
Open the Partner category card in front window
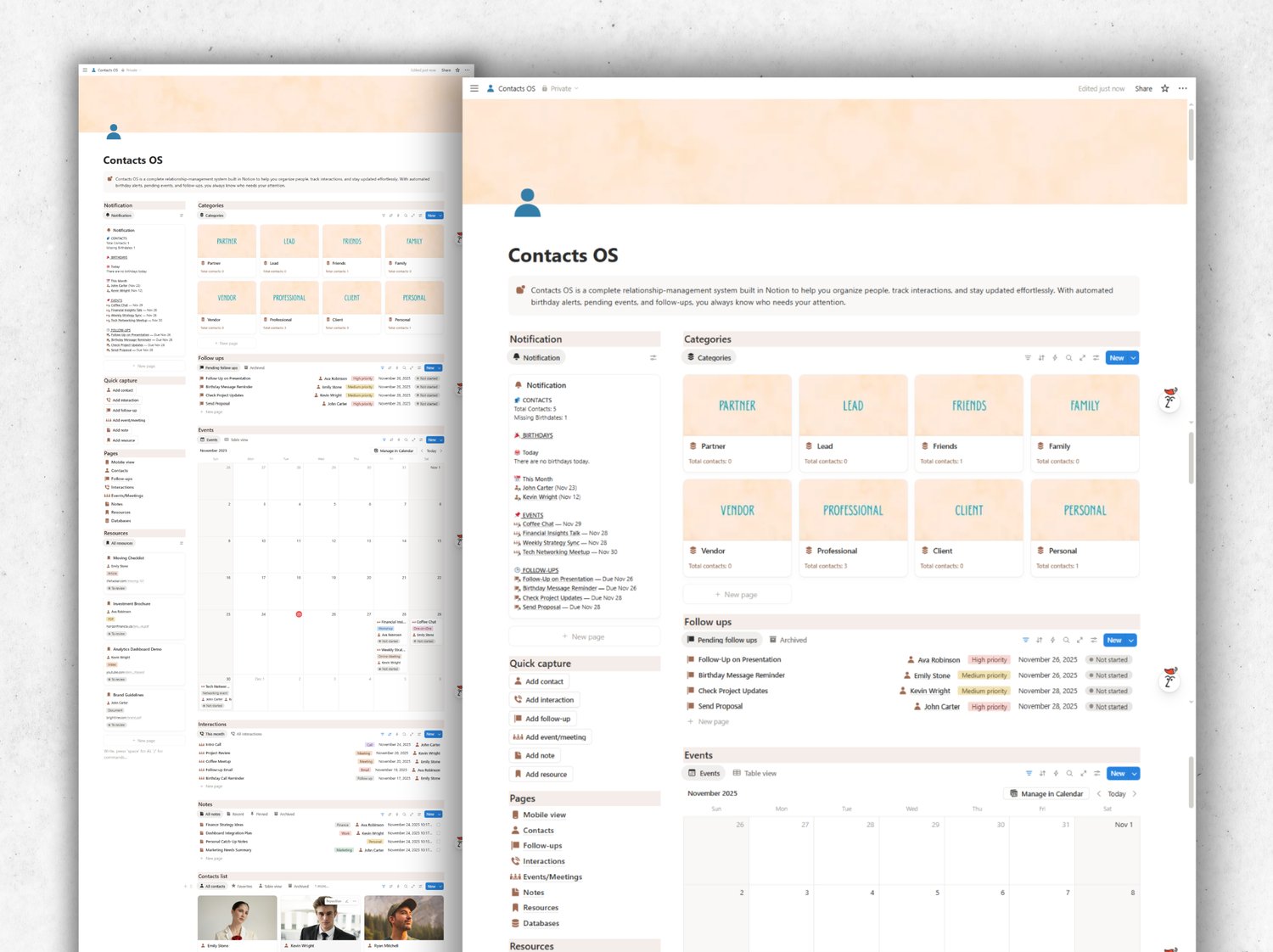click(737, 423)
